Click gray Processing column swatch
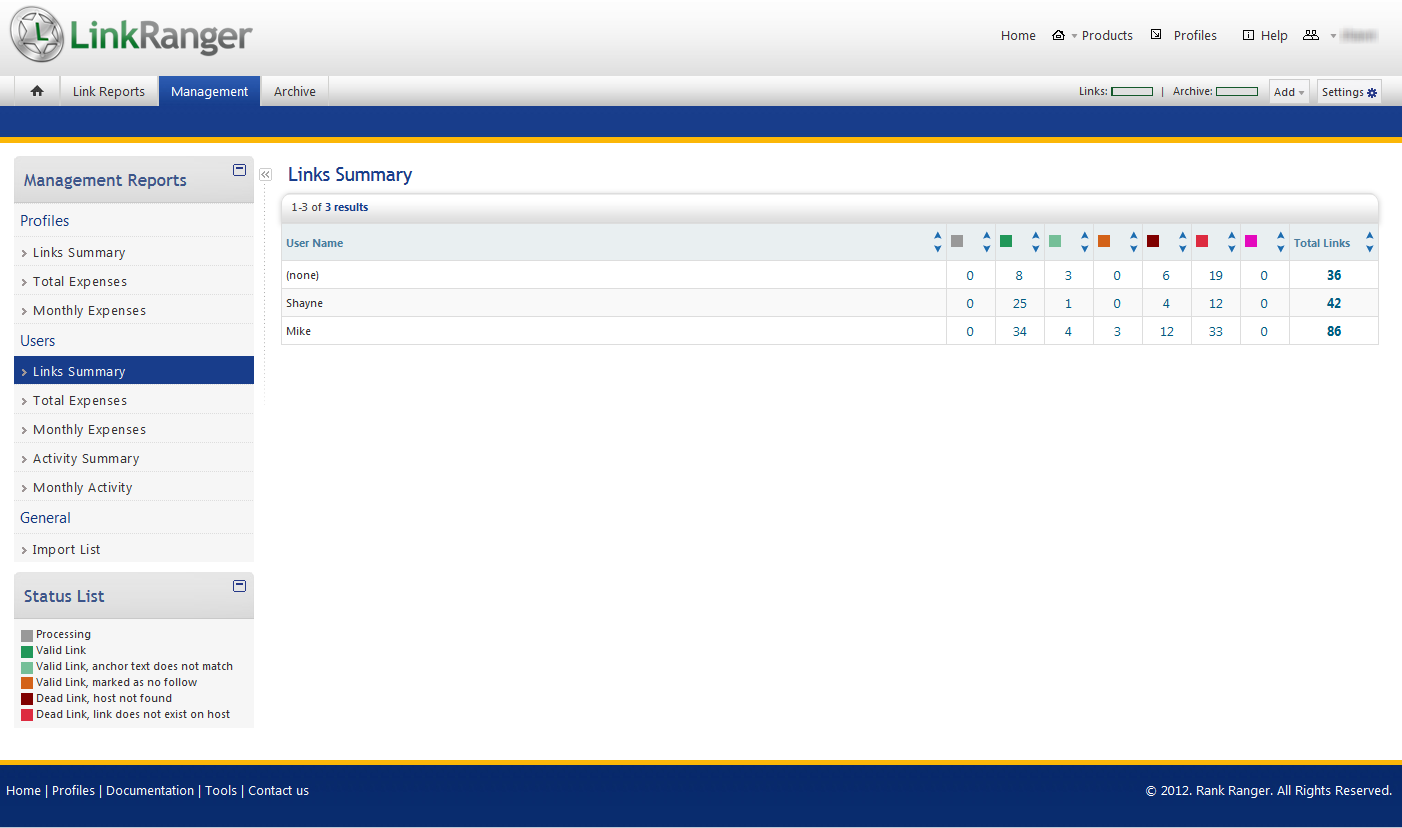The width and height of the screenshot is (1402, 828). (957, 241)
